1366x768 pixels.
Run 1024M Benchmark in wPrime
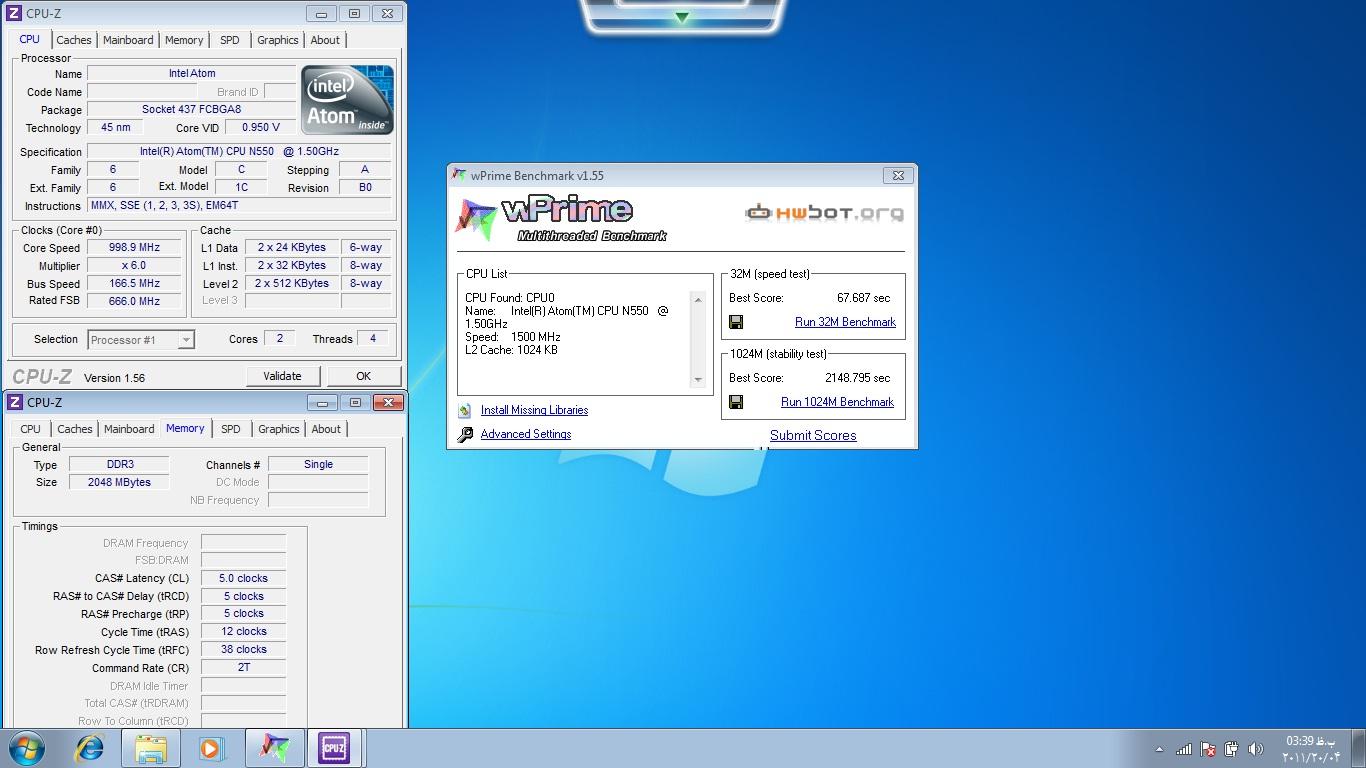837,402
